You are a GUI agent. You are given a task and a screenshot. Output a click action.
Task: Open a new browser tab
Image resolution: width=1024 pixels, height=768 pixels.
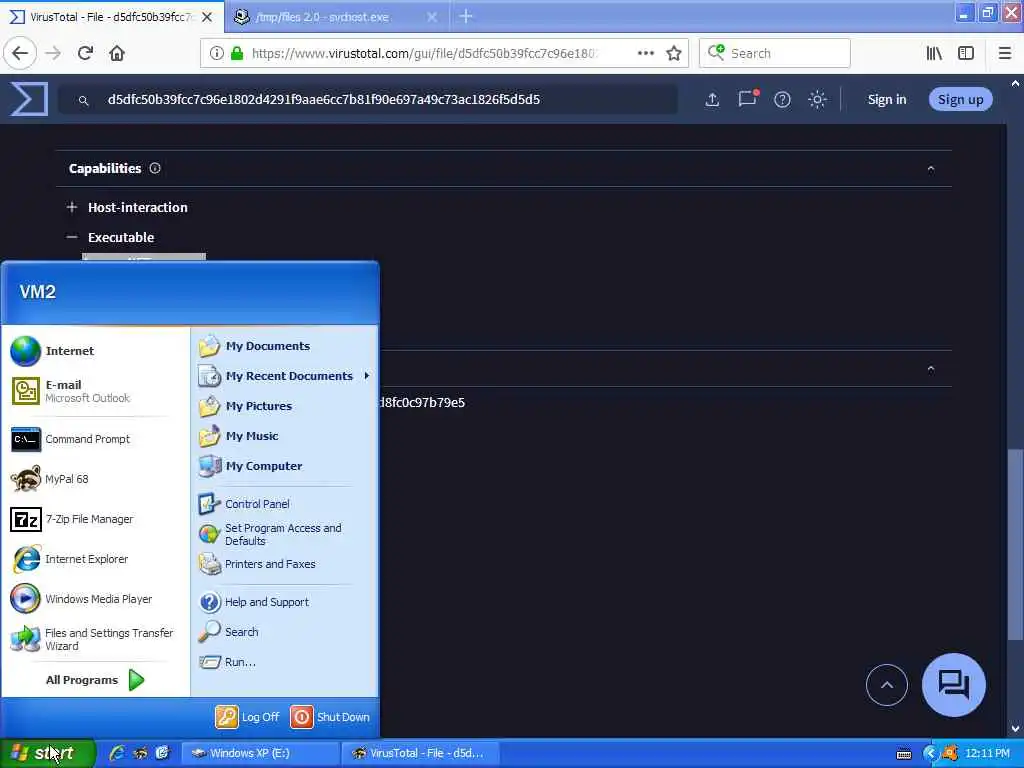(x=465, y=16)
